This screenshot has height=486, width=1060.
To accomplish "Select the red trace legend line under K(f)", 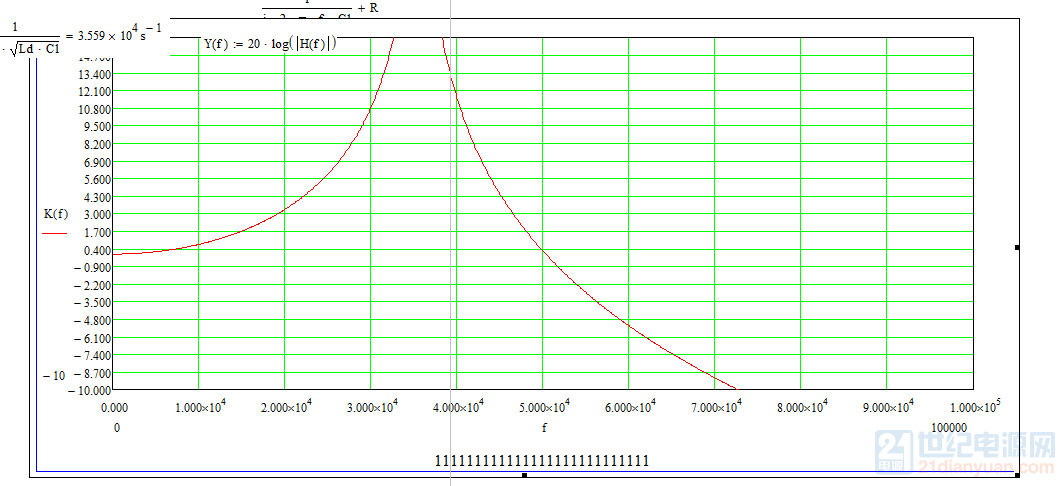I will [x=55, y=232].
